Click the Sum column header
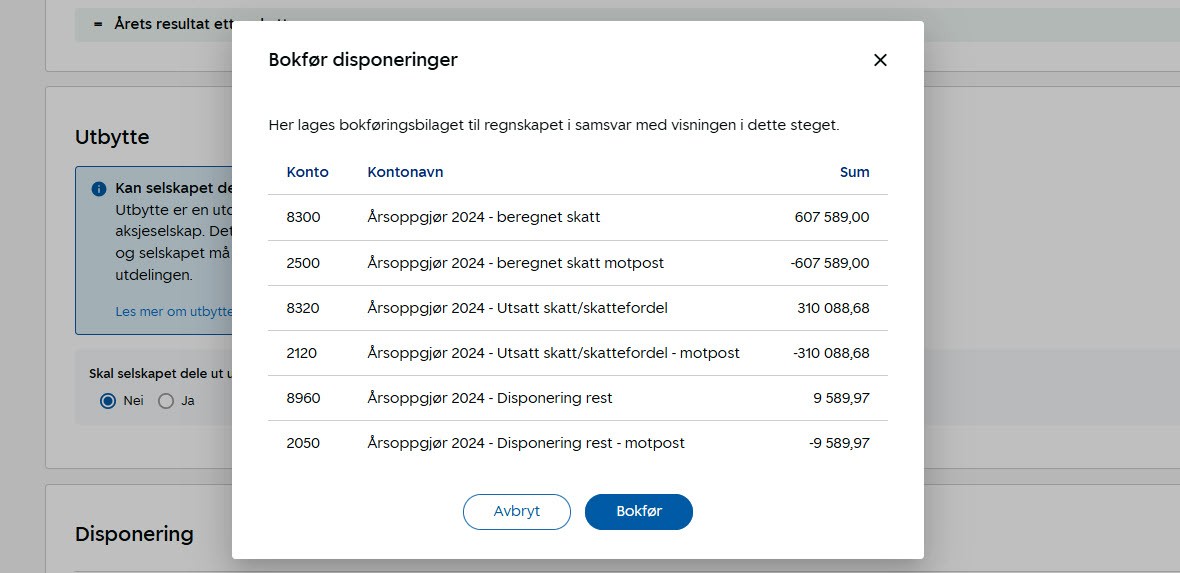 (x=854, y=172)
